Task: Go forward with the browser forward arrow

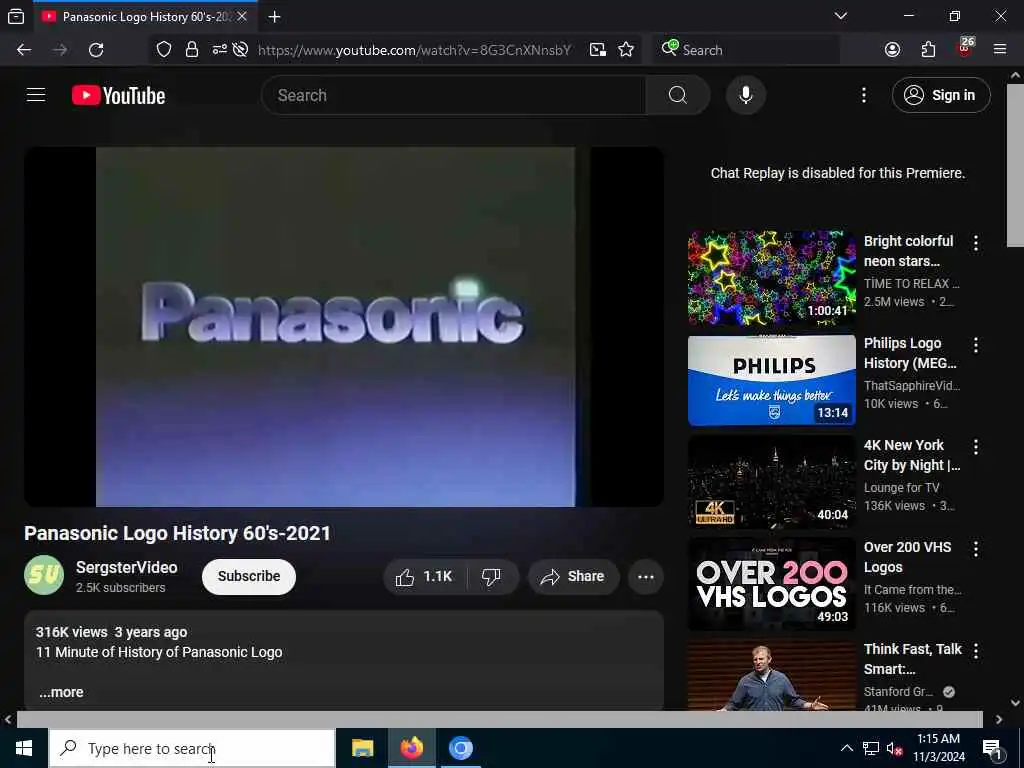Action: 60,50
